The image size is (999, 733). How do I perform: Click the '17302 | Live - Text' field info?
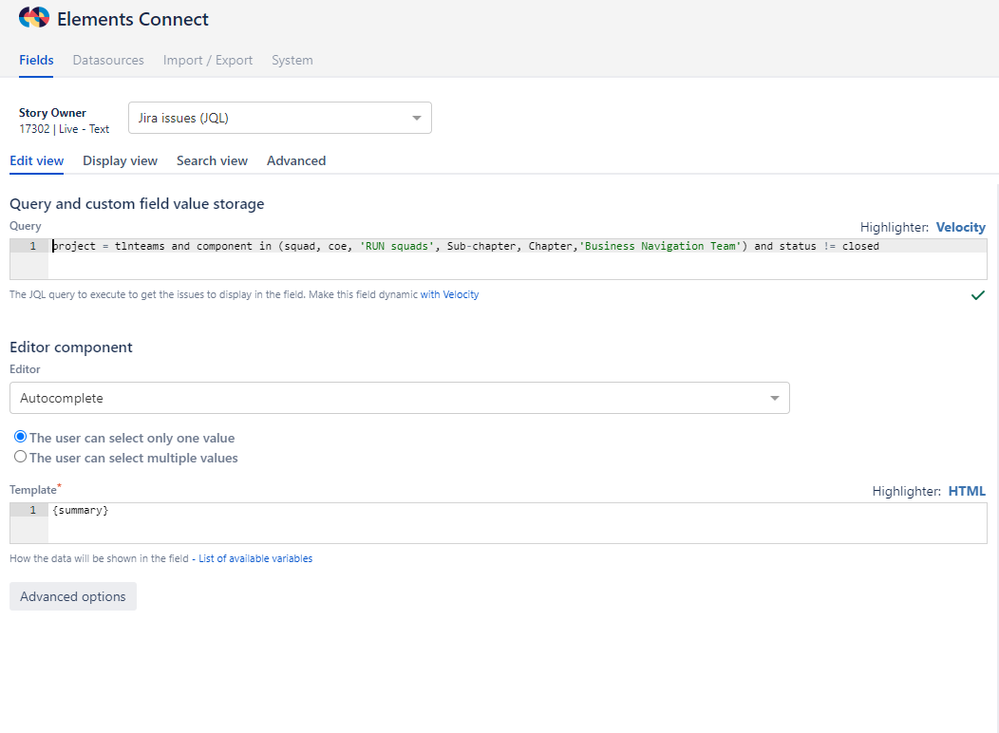click(64, 129)
